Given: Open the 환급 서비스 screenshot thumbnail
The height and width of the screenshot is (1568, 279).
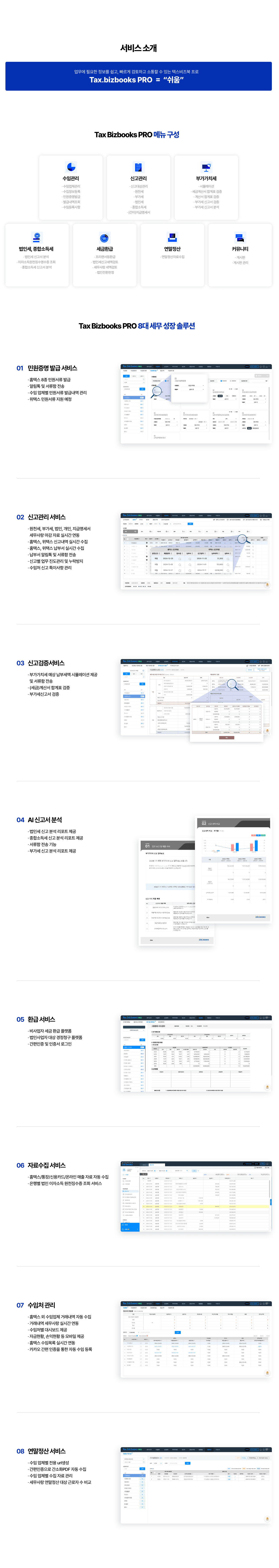Looking at the screenshot, I should pos(196,1053).
